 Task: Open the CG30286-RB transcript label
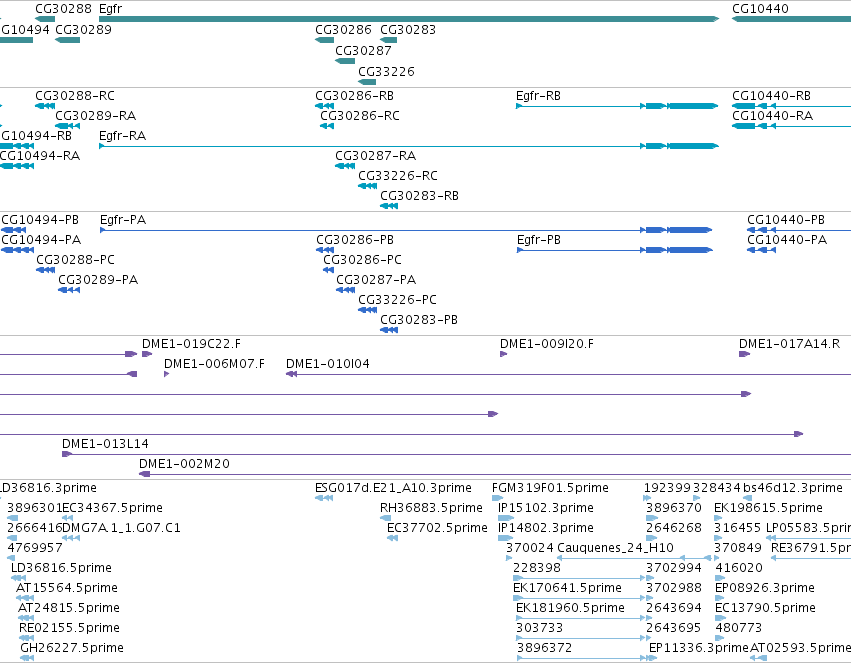[x=355, y=96]
